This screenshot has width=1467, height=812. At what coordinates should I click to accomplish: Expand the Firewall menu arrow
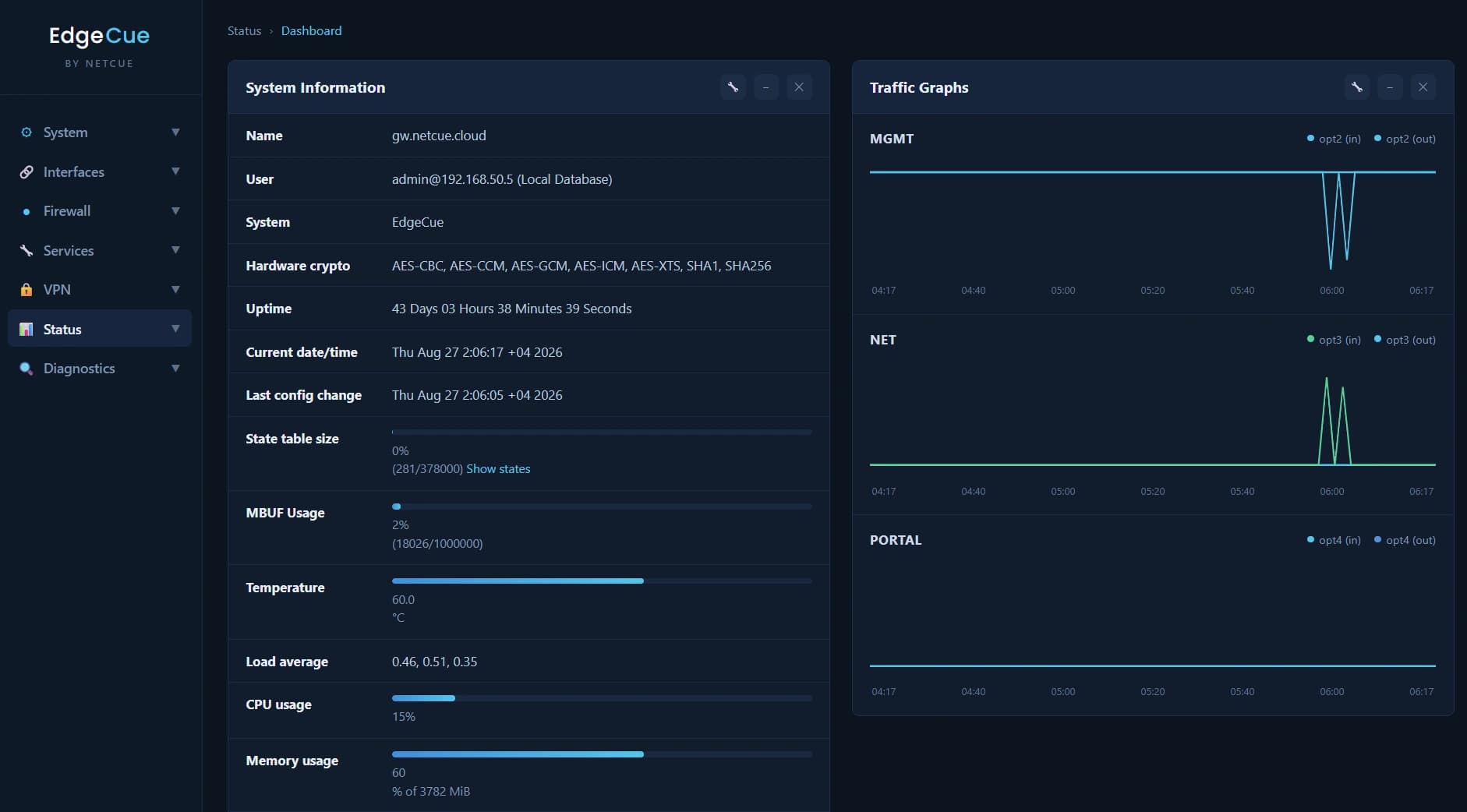click(x=175, y=211)
